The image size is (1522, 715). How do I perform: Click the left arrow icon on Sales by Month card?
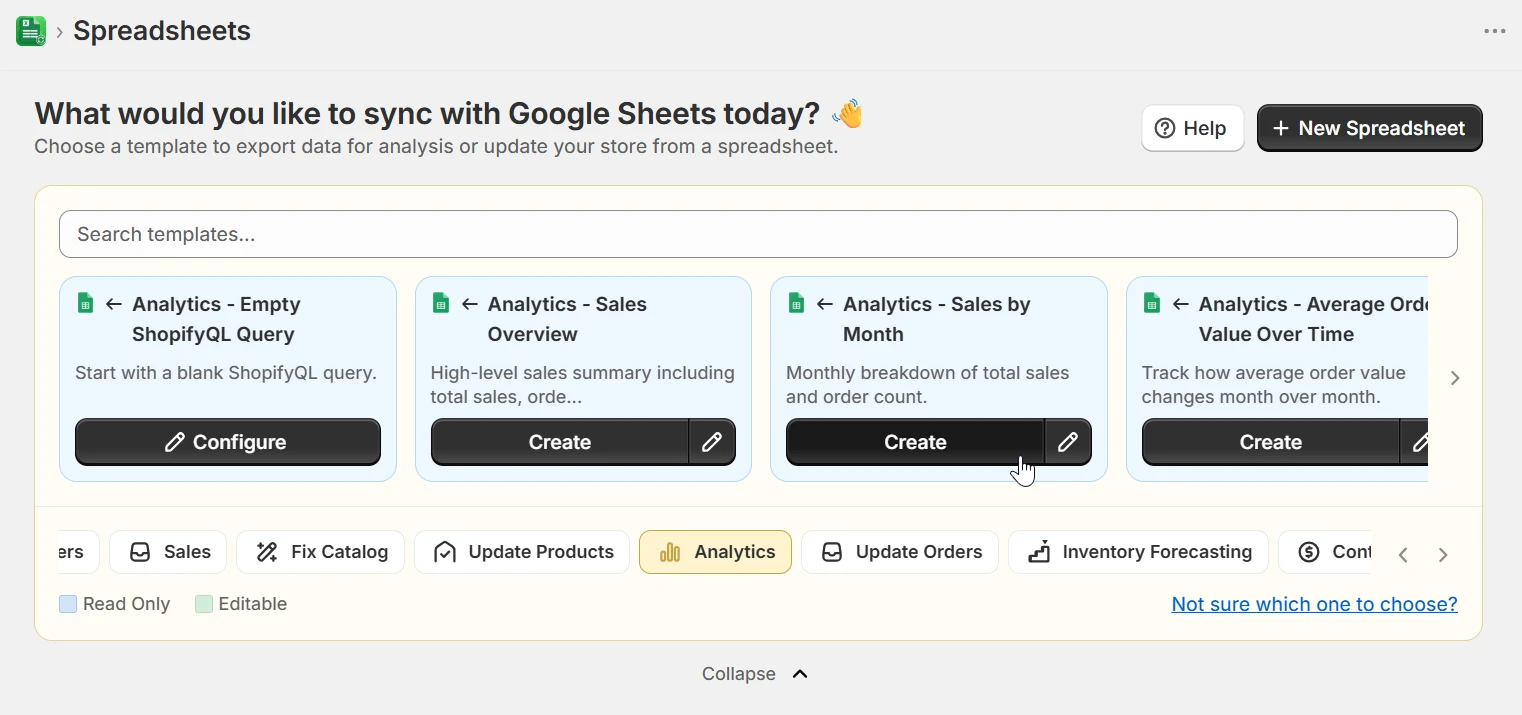(825, 304)
